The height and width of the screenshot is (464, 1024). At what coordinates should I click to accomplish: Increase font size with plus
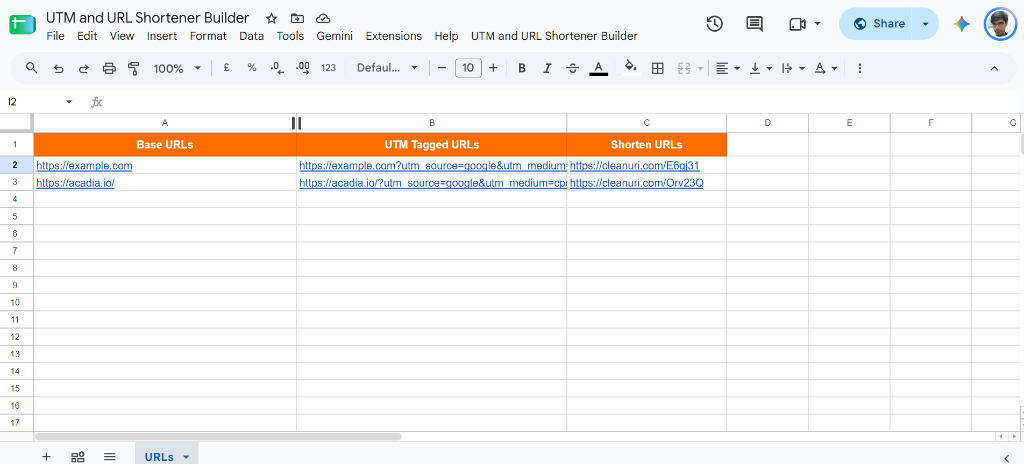[493, 68]
